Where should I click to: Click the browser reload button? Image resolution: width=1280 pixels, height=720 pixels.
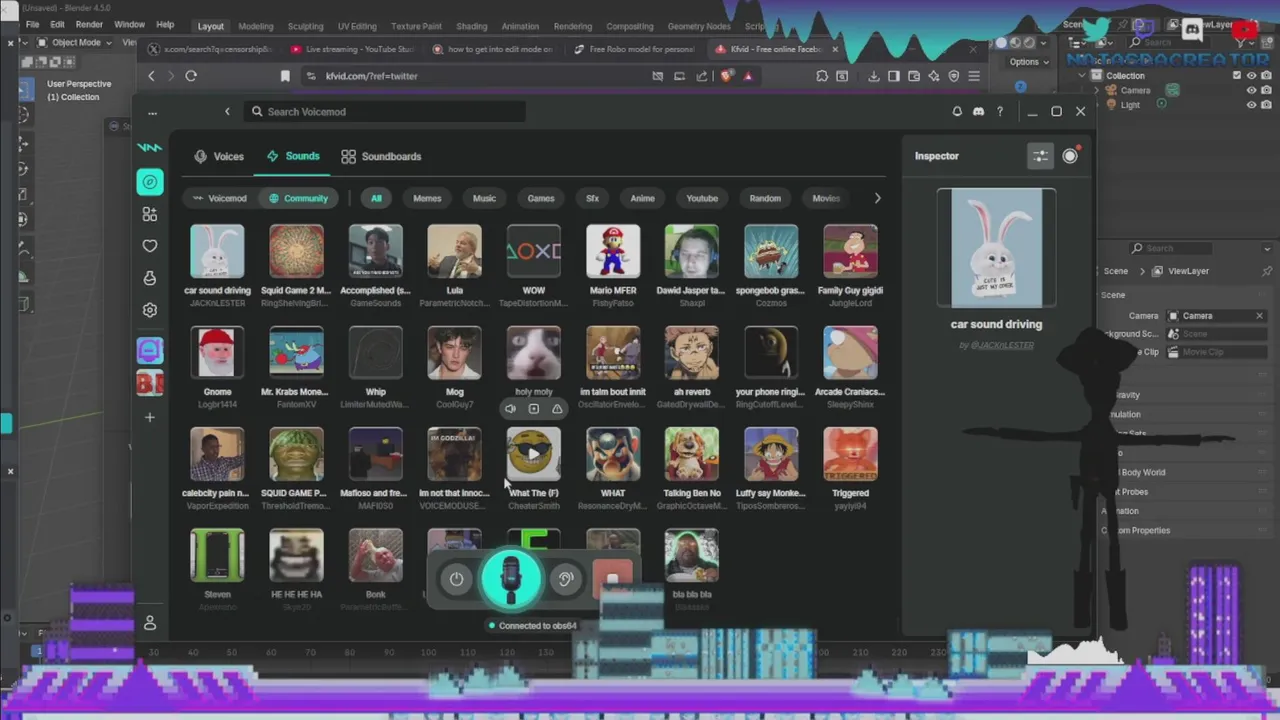coord(191,76)
